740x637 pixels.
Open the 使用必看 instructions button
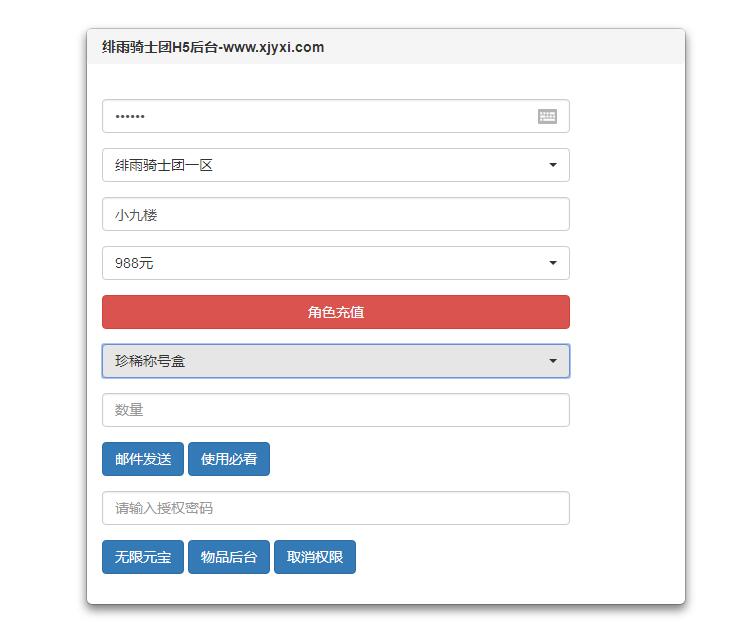click(229, 459)
